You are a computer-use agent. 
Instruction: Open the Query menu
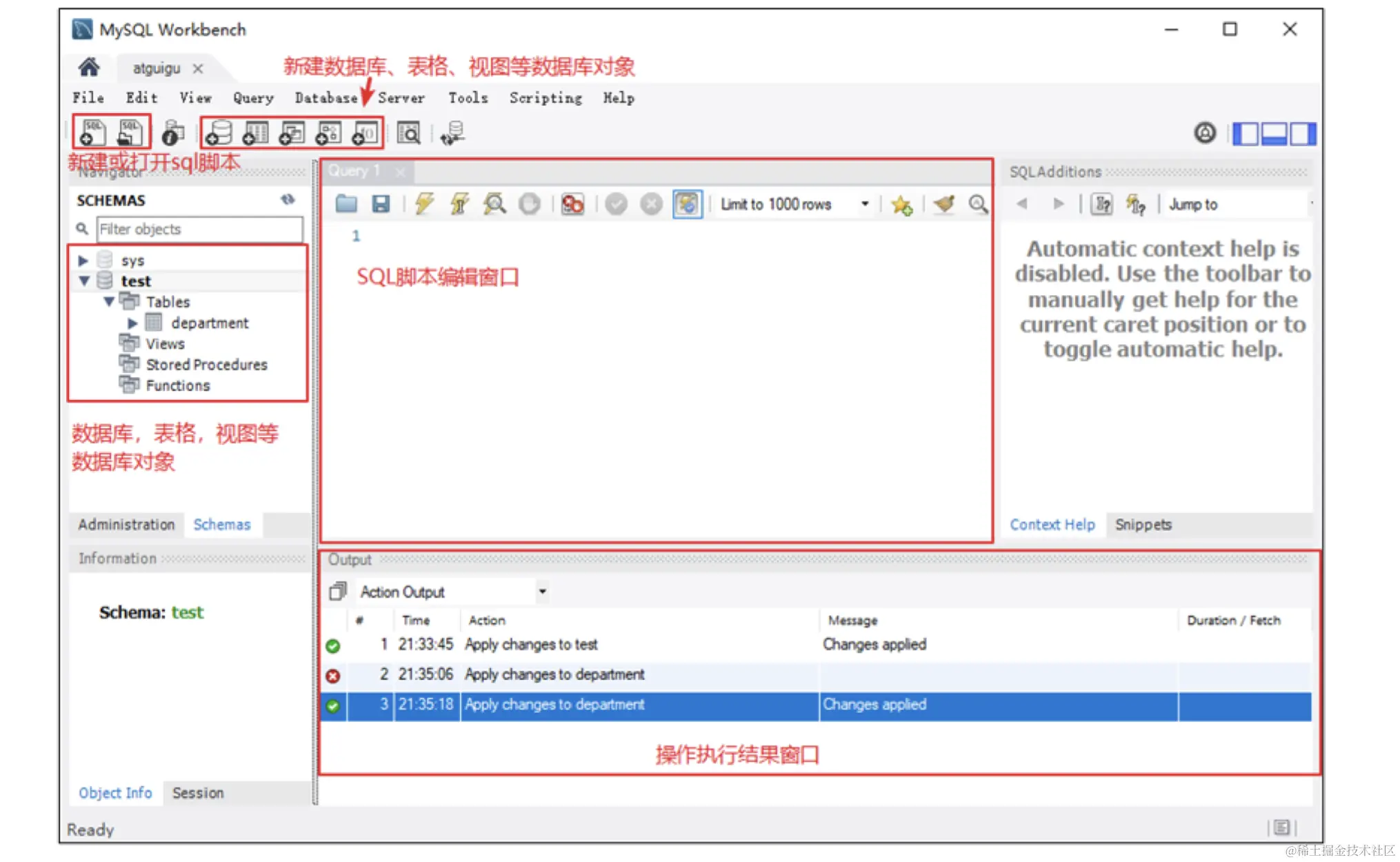point(253,98)
